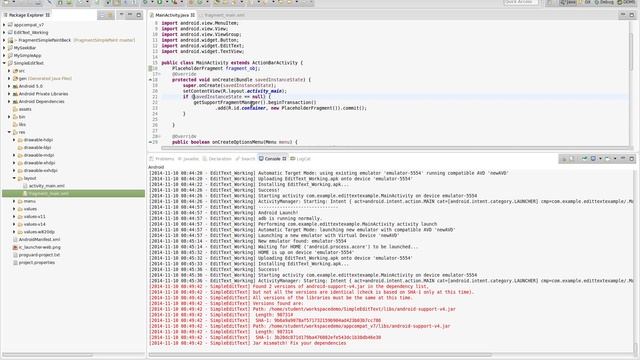Click the editor horizontal scrollbar
Screen dimensions: 640x360
(x=395, y=148)
